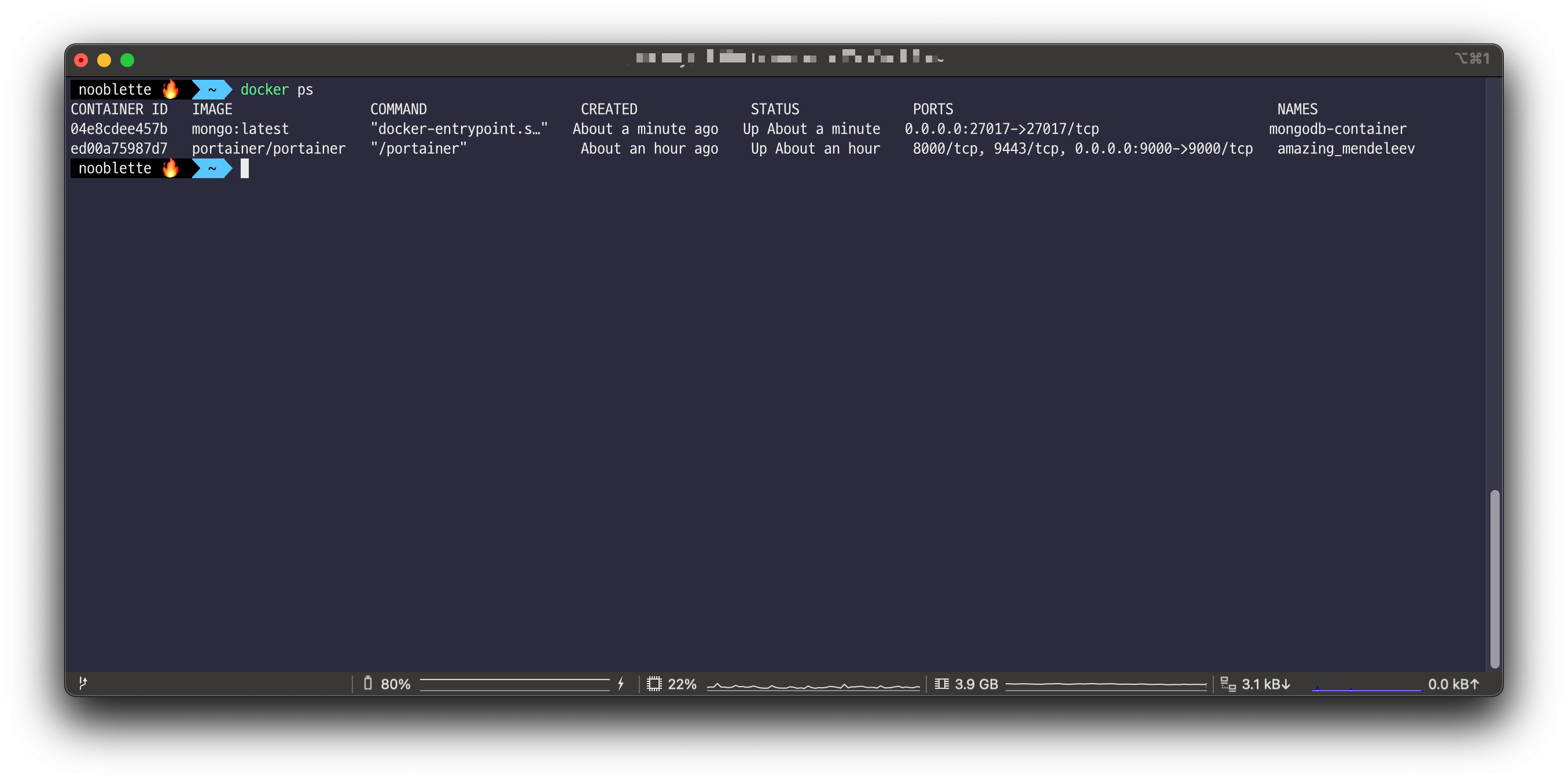Click the fire emoji in the last prompt

pyautogui.click(x=171, y=168)
